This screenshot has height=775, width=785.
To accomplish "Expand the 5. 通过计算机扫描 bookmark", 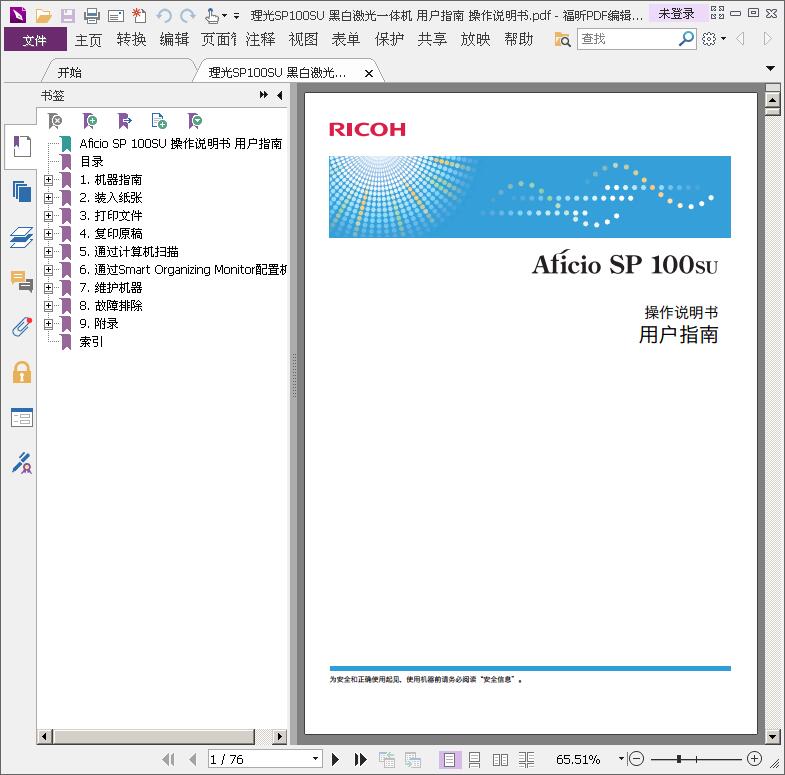I will click(x=48, y=252).
